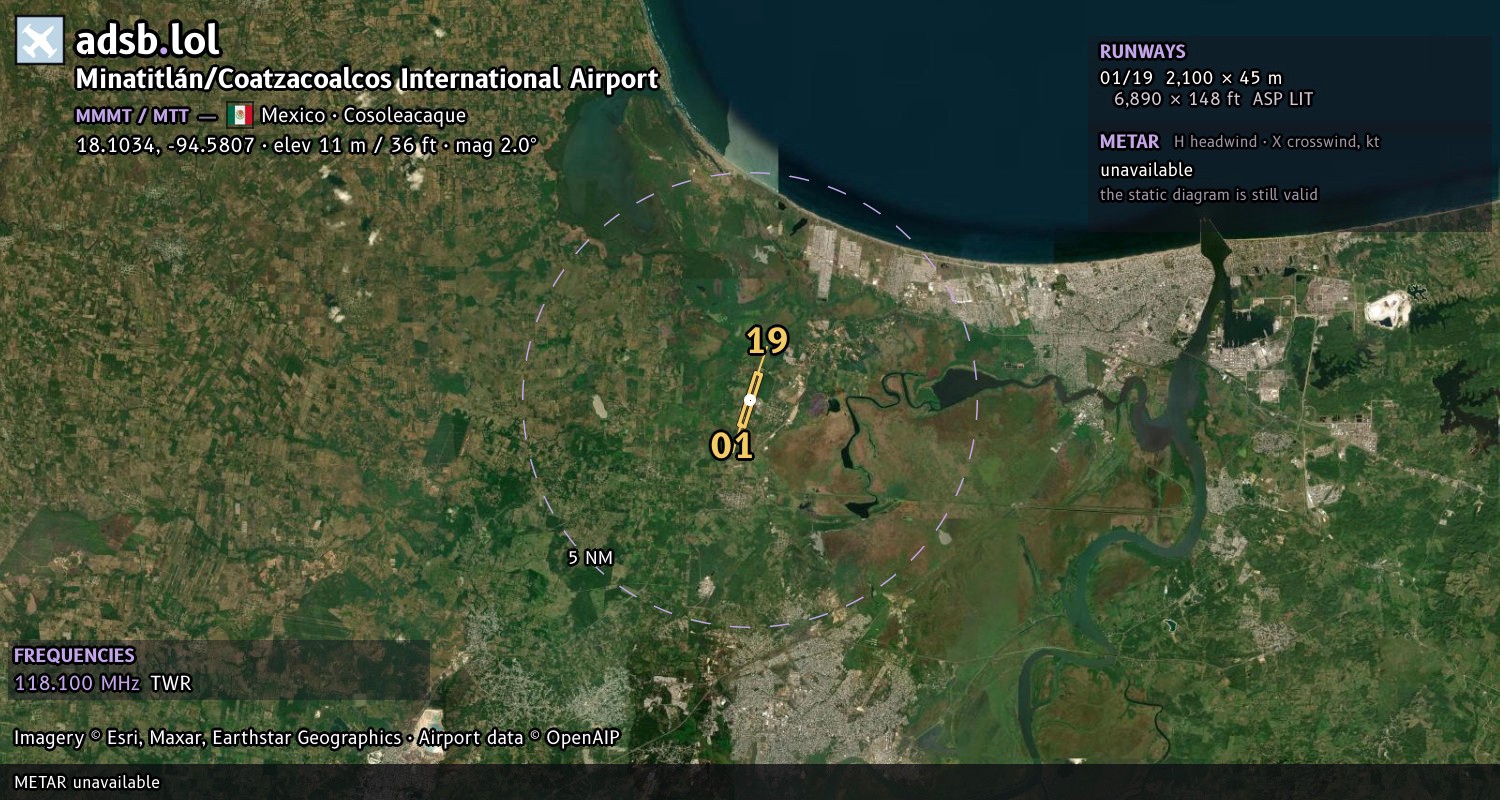This screenshot has width=1500, height=800.
Task: Click the adsb.lol airplane logo icon
Action: pos(40,41)
